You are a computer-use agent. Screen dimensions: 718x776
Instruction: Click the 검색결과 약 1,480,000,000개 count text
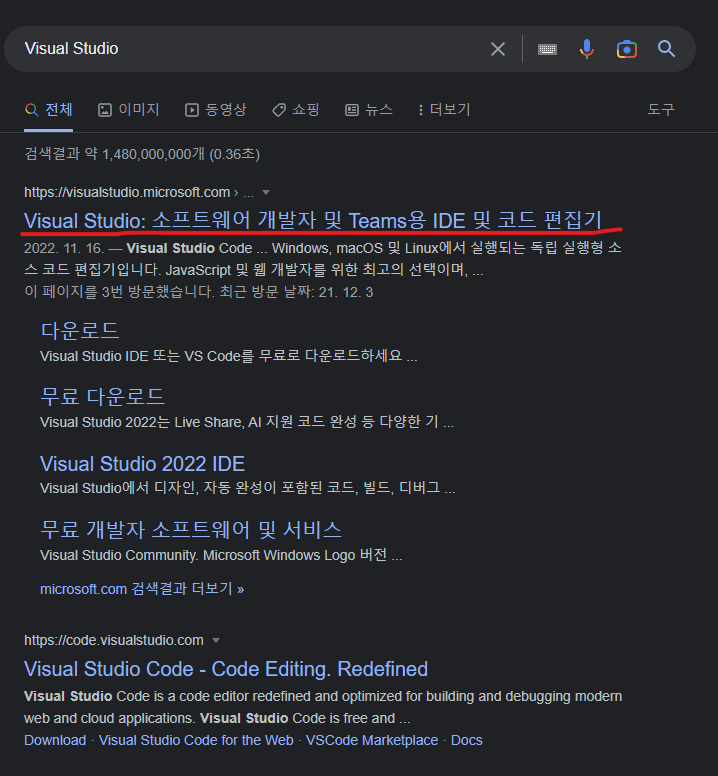pos(142,154)
